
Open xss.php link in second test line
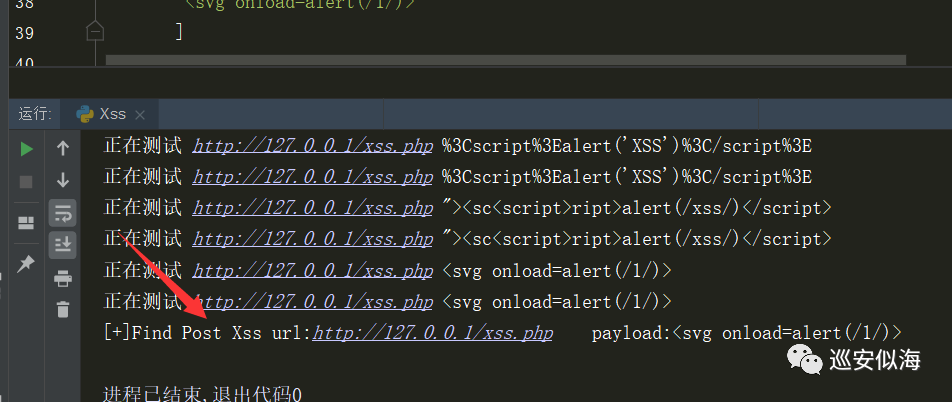tap(313, 177)
